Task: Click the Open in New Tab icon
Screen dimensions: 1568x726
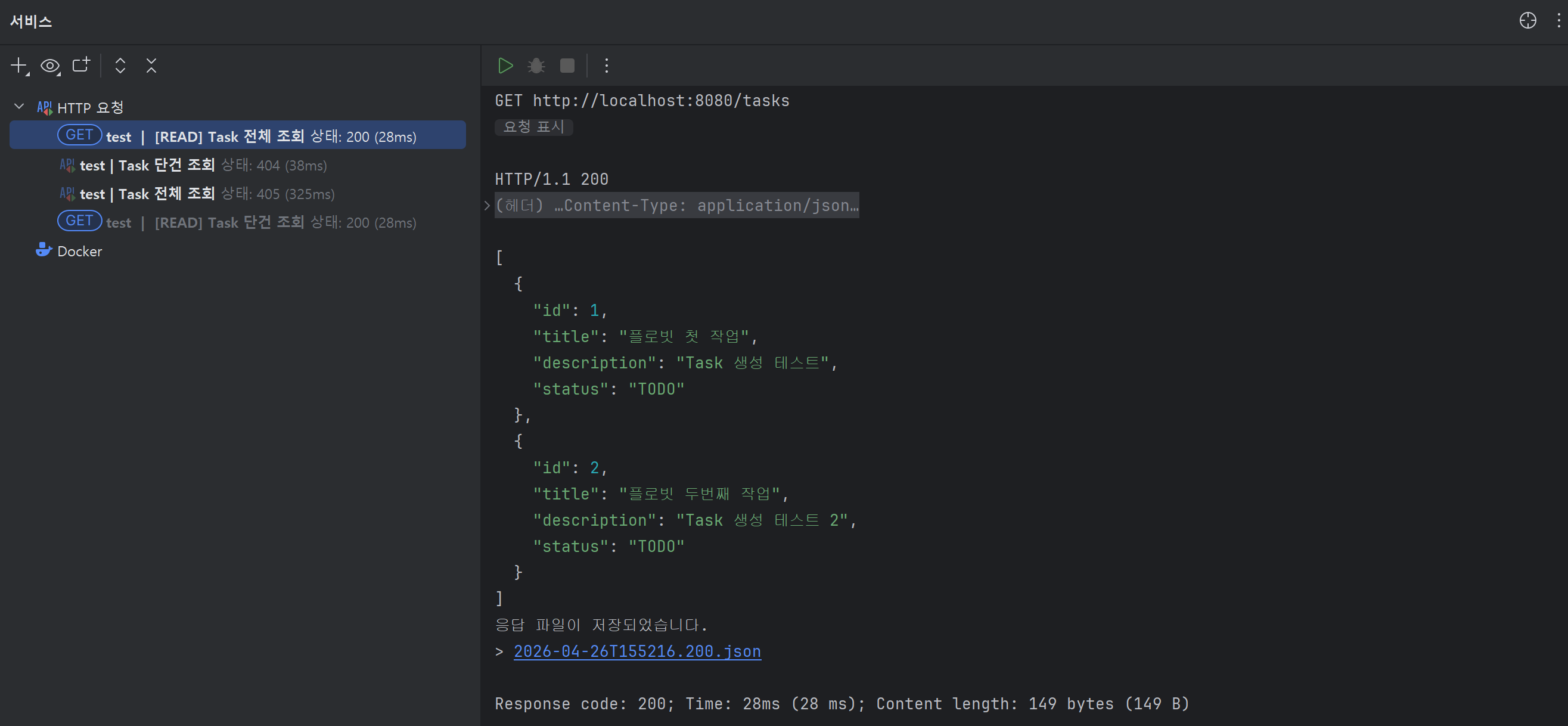Action: [82, 65]
